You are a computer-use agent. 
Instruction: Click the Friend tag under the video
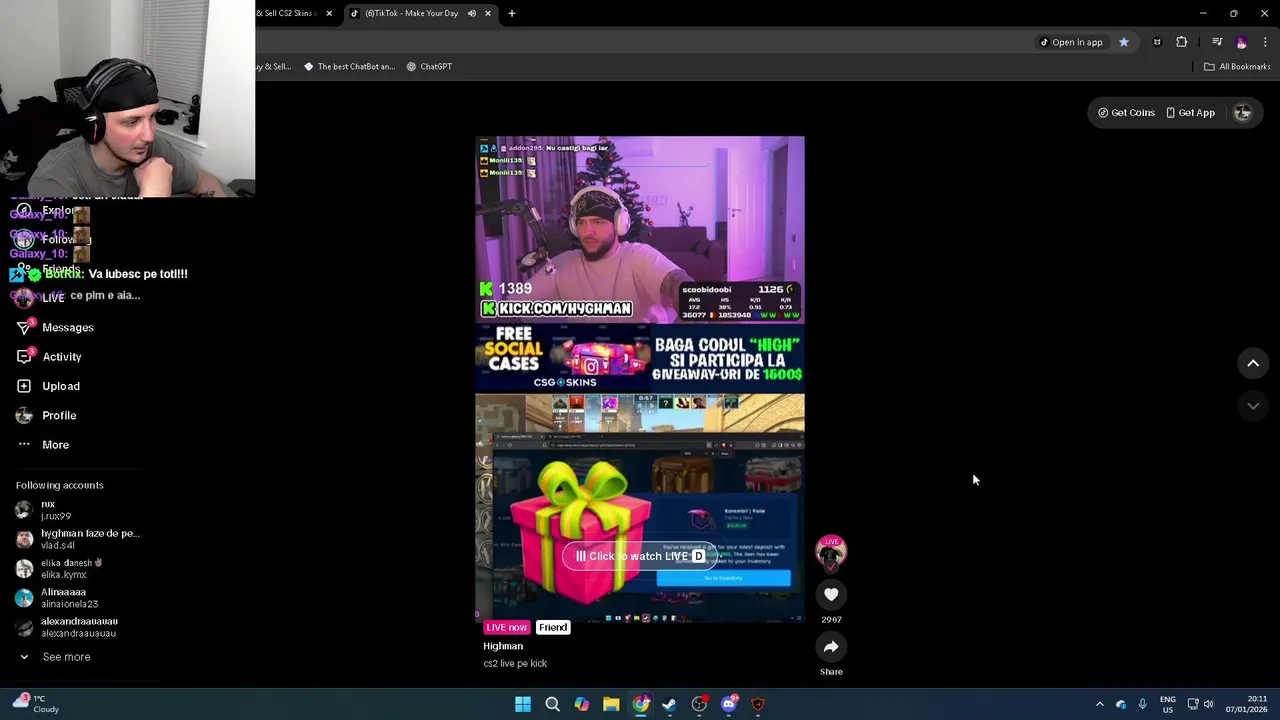(x=553, y=627)
